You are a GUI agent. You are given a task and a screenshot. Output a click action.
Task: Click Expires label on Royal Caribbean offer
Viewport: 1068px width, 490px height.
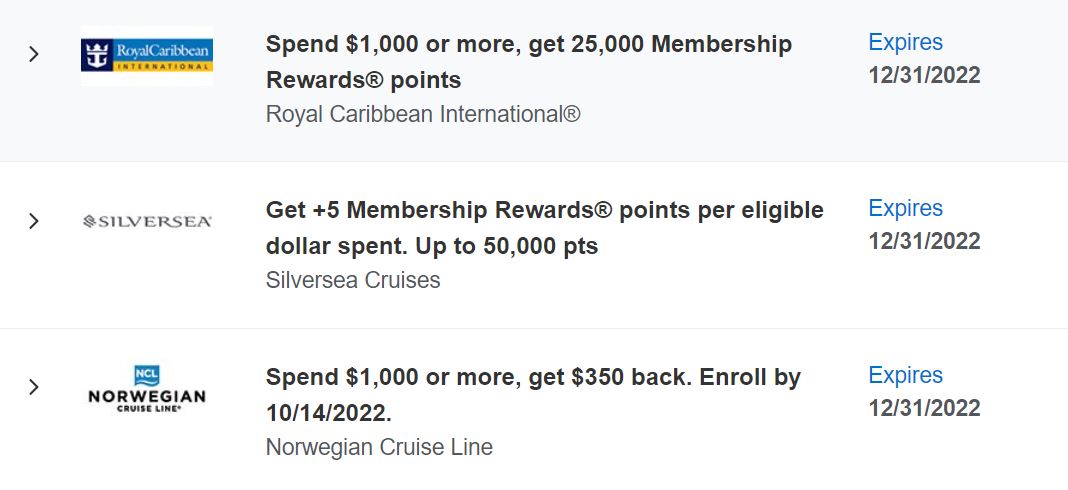point(905,42)
